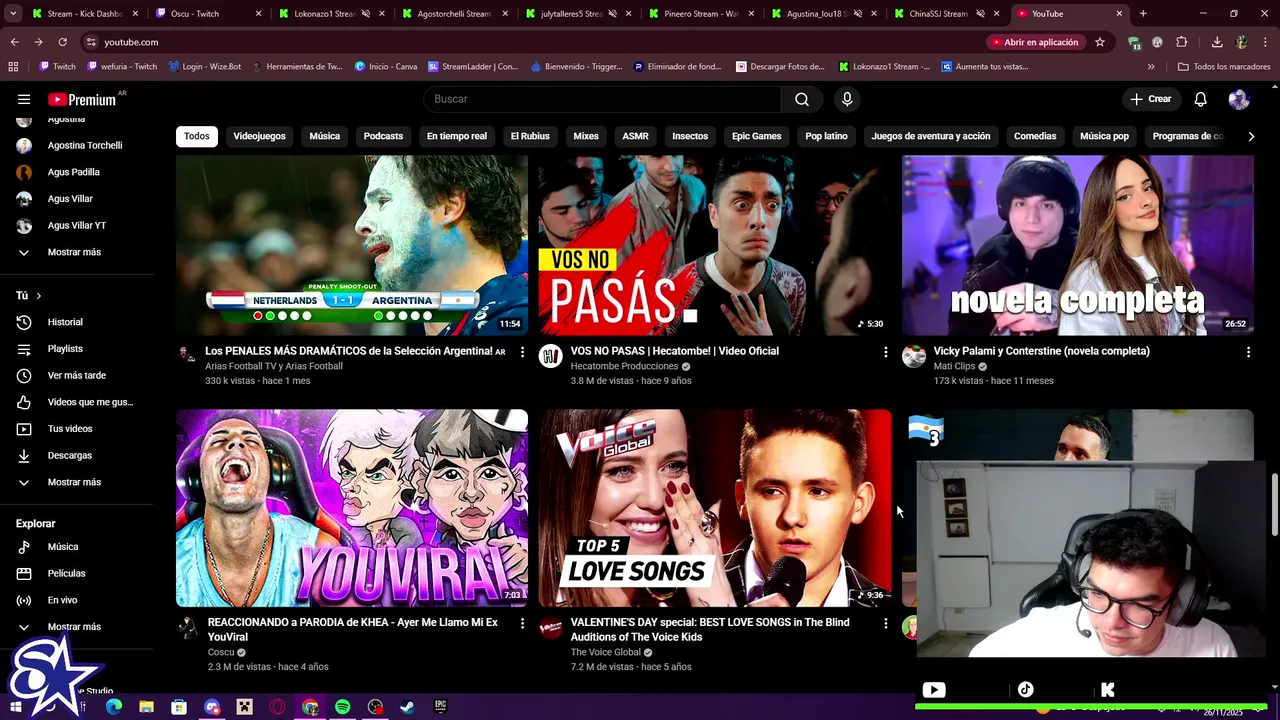Click the YouTube Premium logo
This screenshot has width=1280, height=720.
pyautogui.click(x=82, y=99)
